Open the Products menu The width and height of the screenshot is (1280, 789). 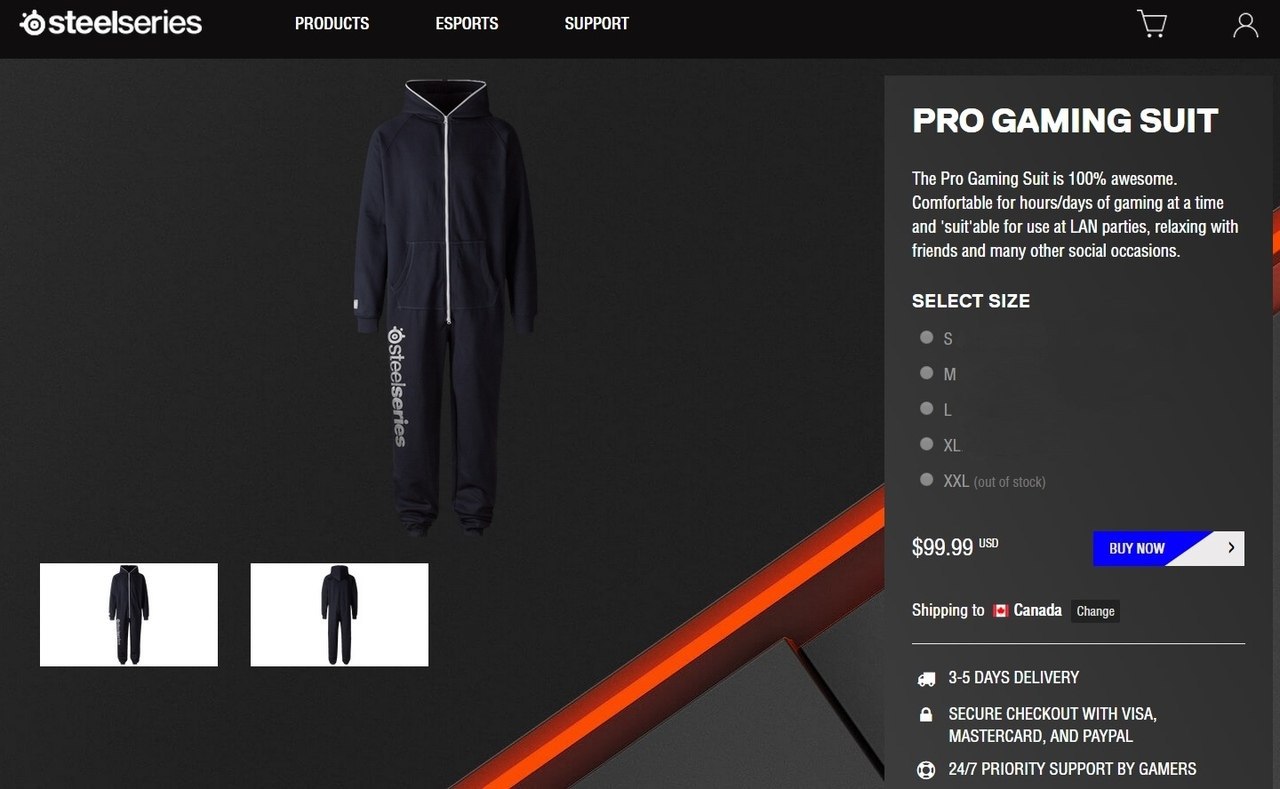[x=332, y=23]
